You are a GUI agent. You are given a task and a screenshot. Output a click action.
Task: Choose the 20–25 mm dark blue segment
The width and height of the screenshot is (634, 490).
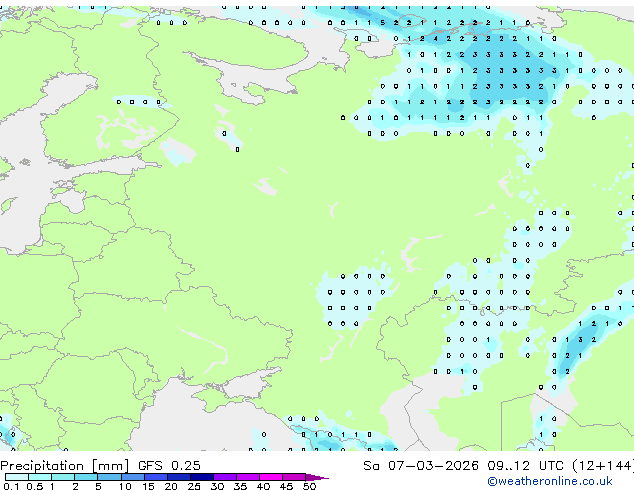179,477
